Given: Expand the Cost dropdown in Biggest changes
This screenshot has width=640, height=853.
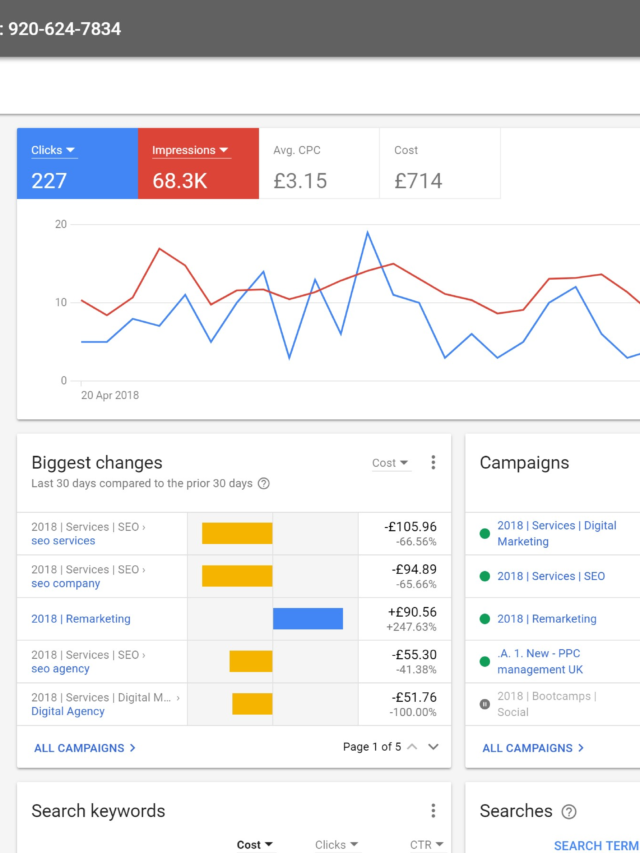Looking at the screenshot, I should (390, 463).
